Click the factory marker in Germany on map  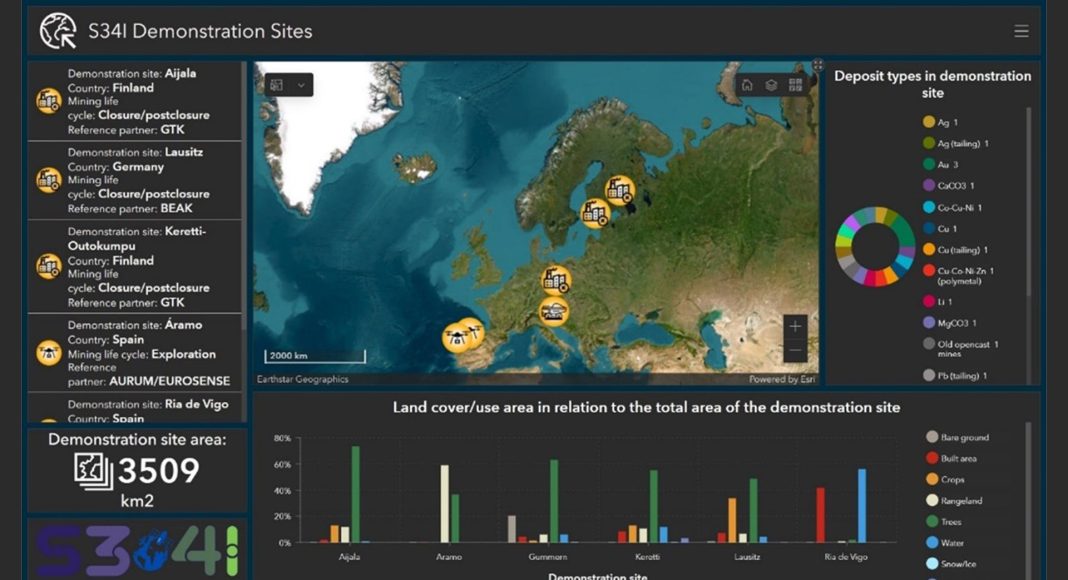pyautogui.click(x=555, y=281)
